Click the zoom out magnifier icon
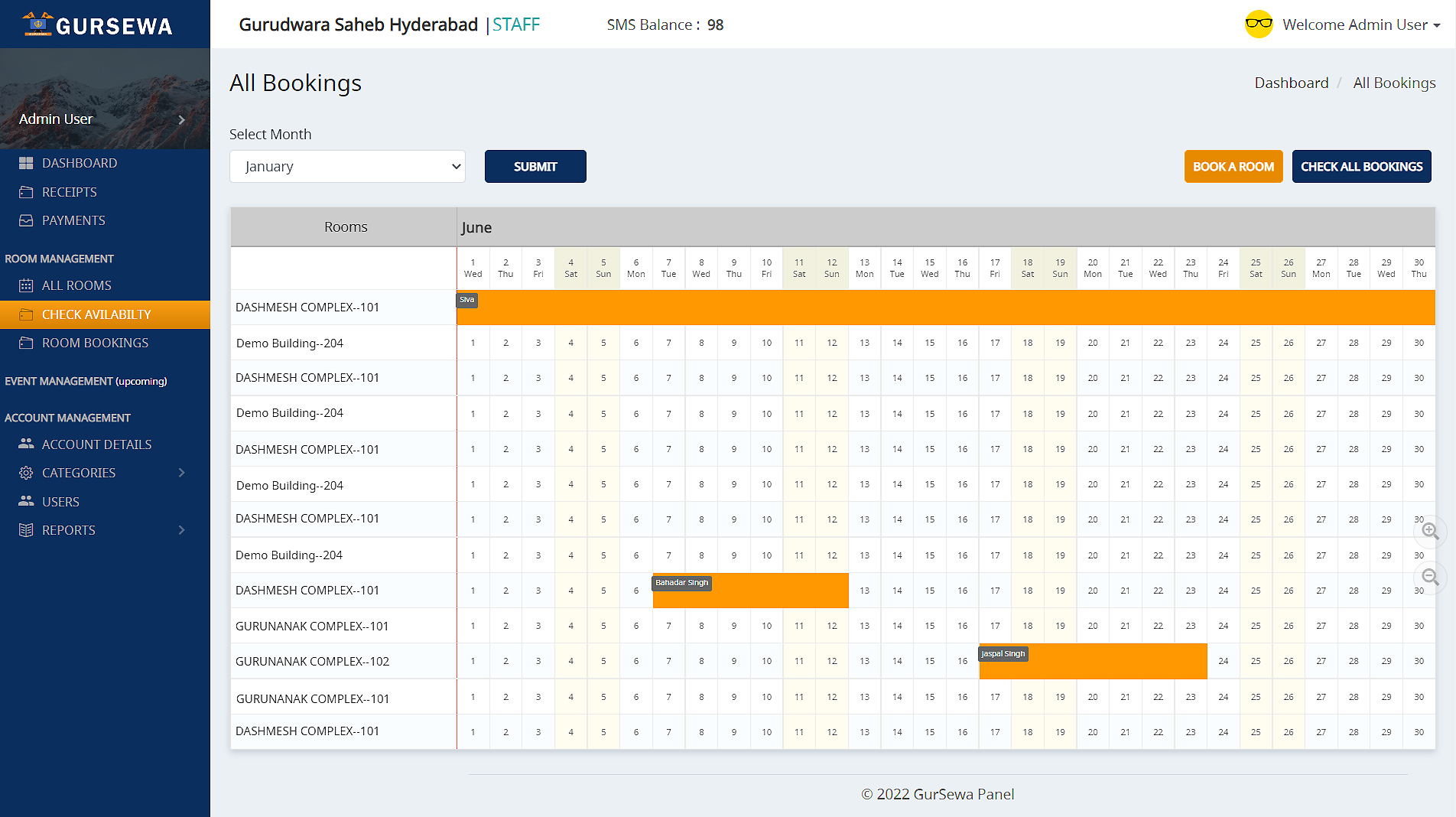The image size is (1456, 817). [x=1430, y=578]
